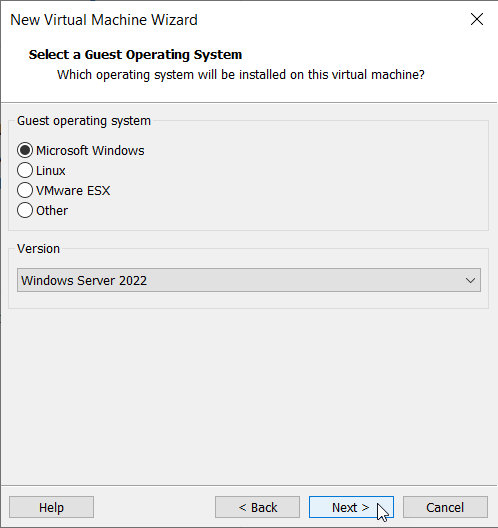This screenshot has height=528, width=498.
Task: Close the wizard with the X icon
Action: [477, 19]
